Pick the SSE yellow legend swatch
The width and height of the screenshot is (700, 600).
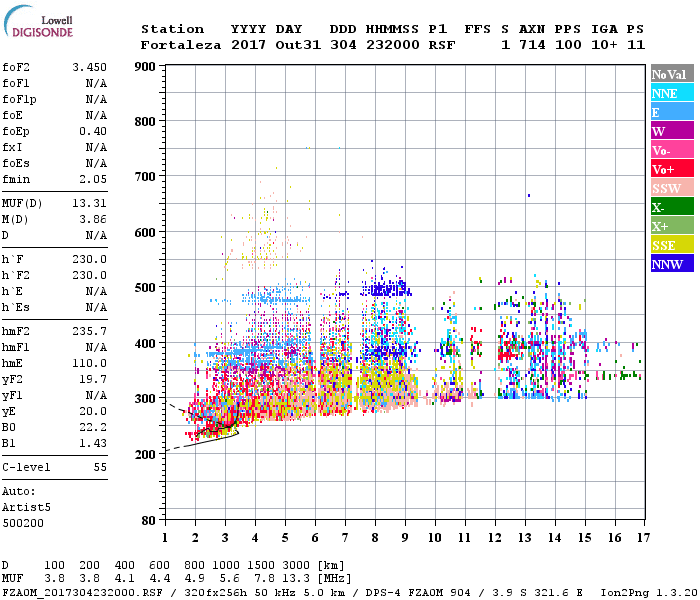tap(672, 245)
